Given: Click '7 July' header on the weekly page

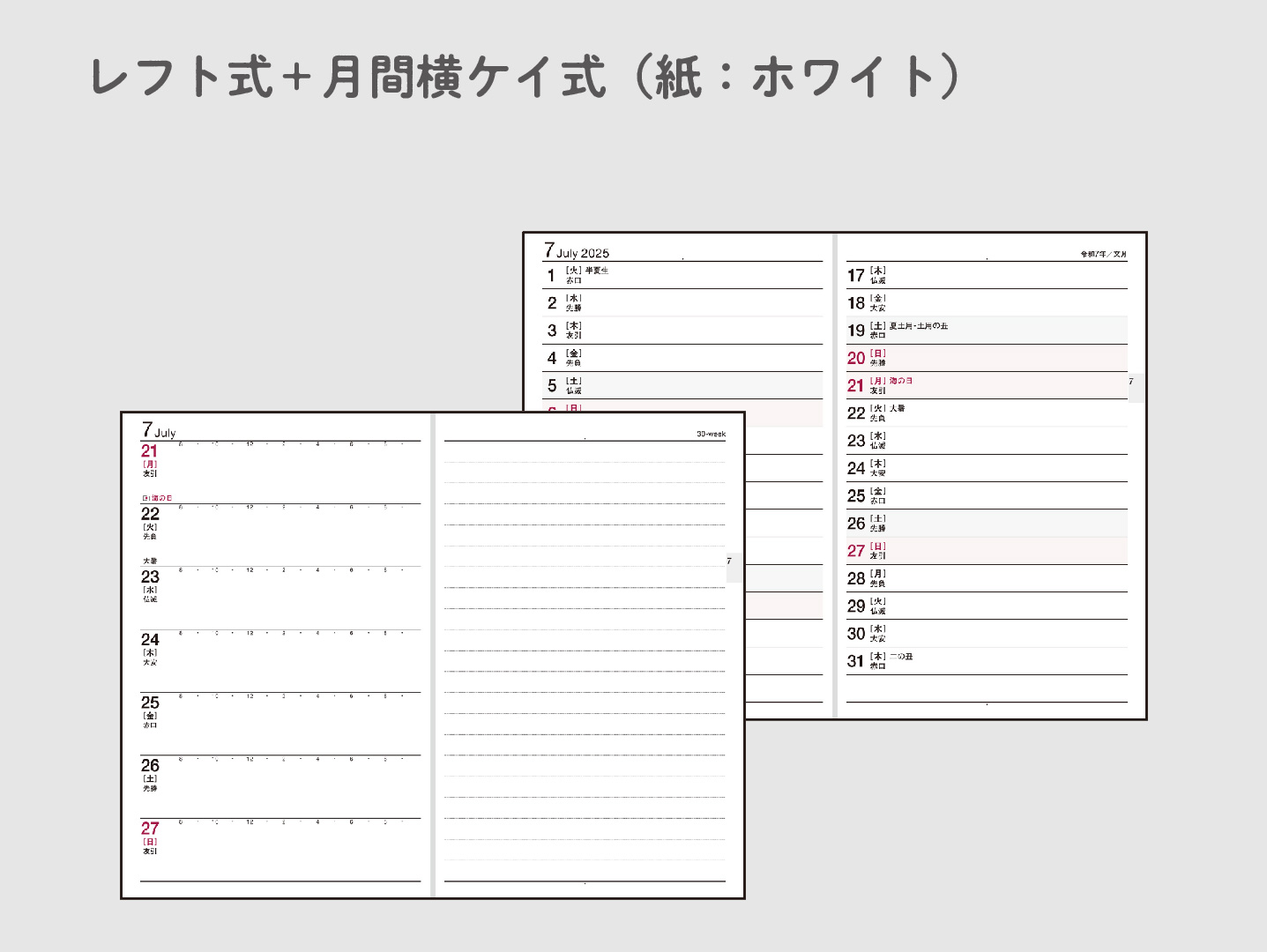Looking at the screenshot, I should [159, 430].
